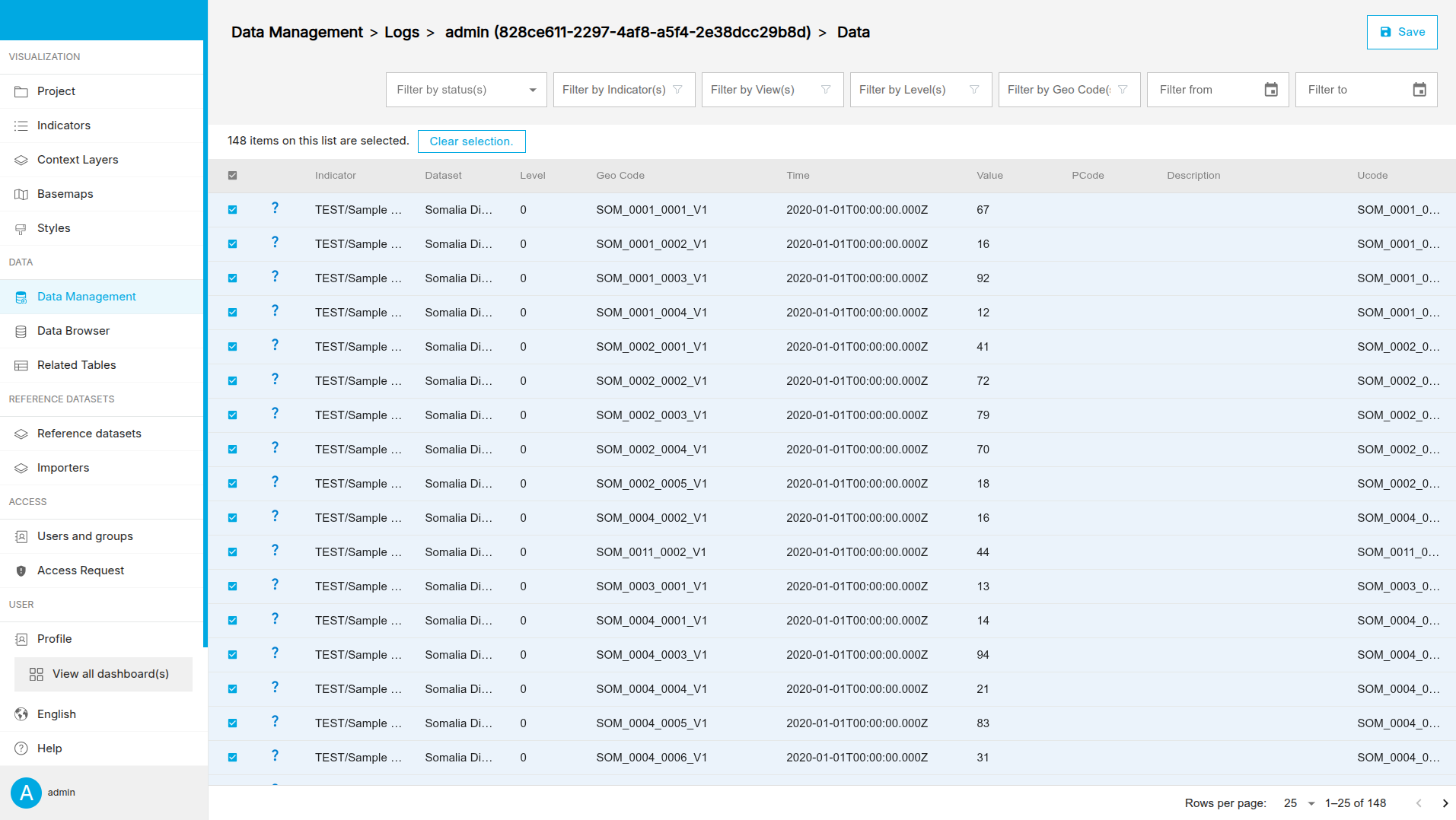Open the Filter to calendar picker icon

click(x=1419, y=90)
